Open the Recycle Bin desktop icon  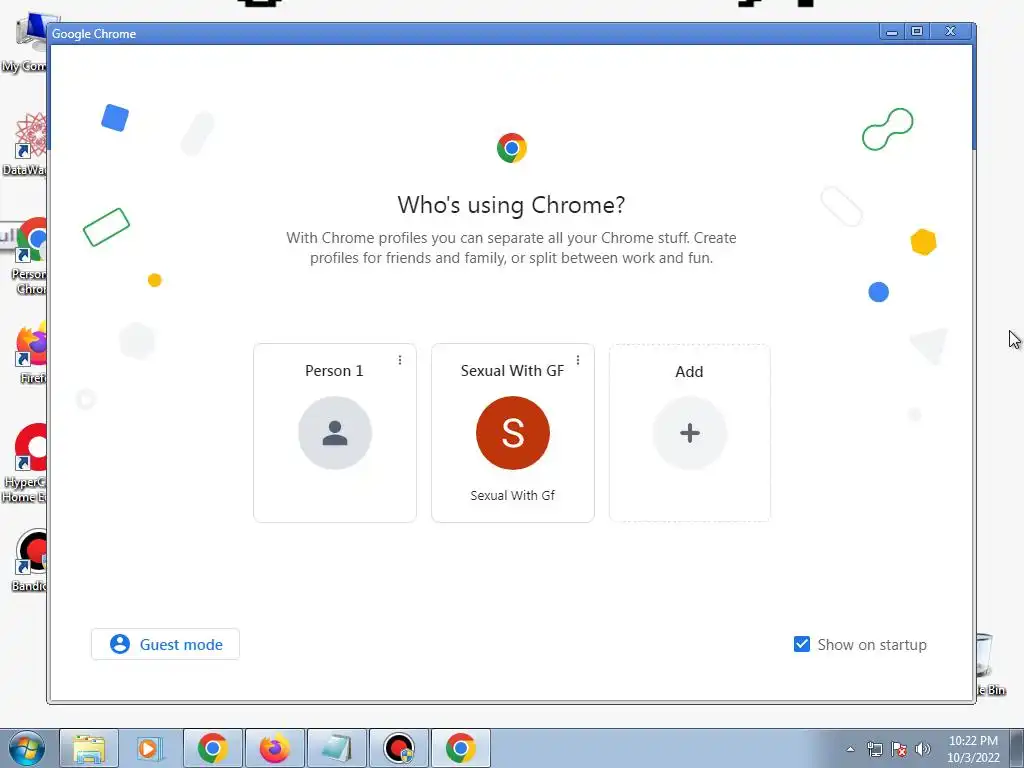[x=989, y=664]
